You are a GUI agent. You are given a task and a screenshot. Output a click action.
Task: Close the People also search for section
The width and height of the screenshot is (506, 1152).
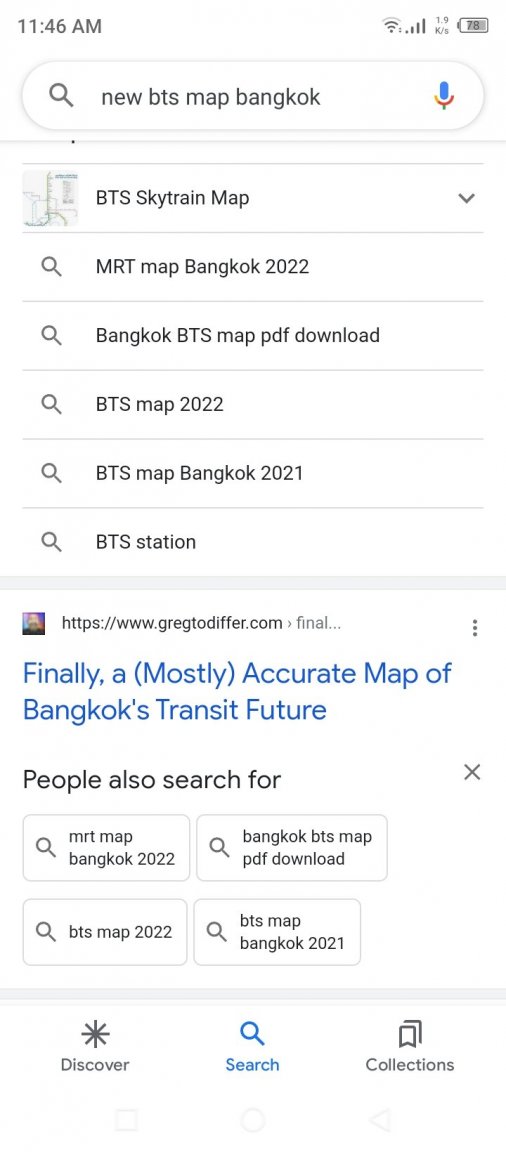click(x=472, y=772)
